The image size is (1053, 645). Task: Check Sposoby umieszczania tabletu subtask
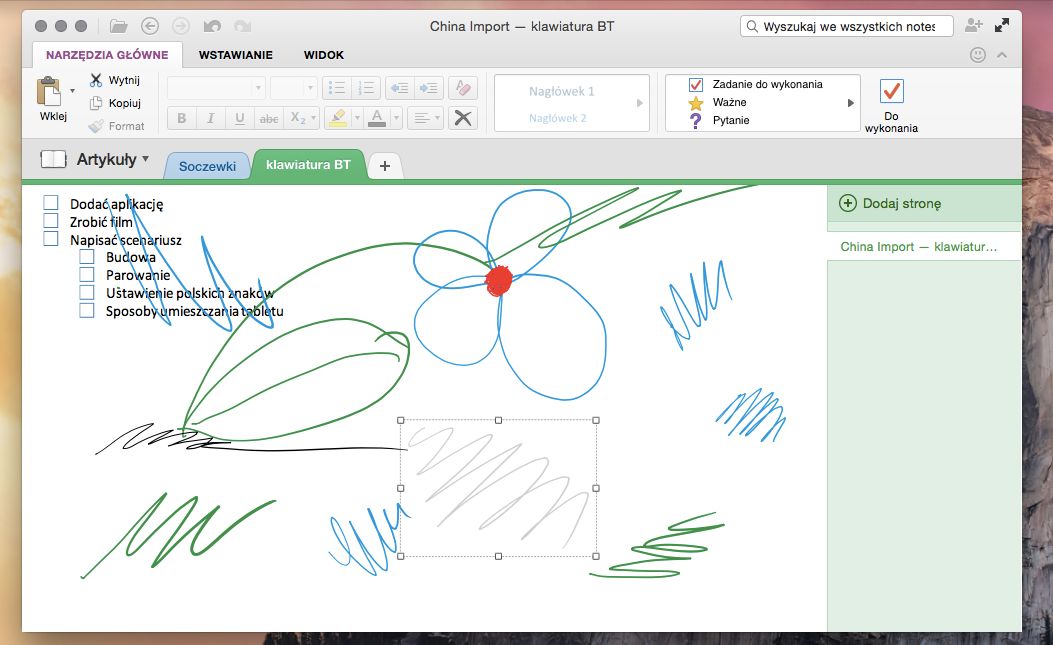tap(87, 310)
